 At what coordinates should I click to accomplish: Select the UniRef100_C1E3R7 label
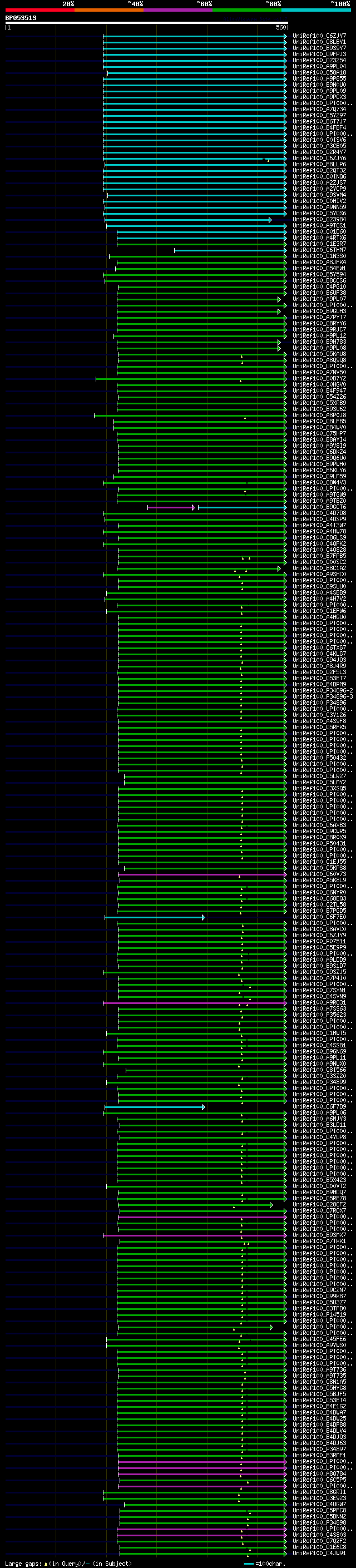(319, 244)
